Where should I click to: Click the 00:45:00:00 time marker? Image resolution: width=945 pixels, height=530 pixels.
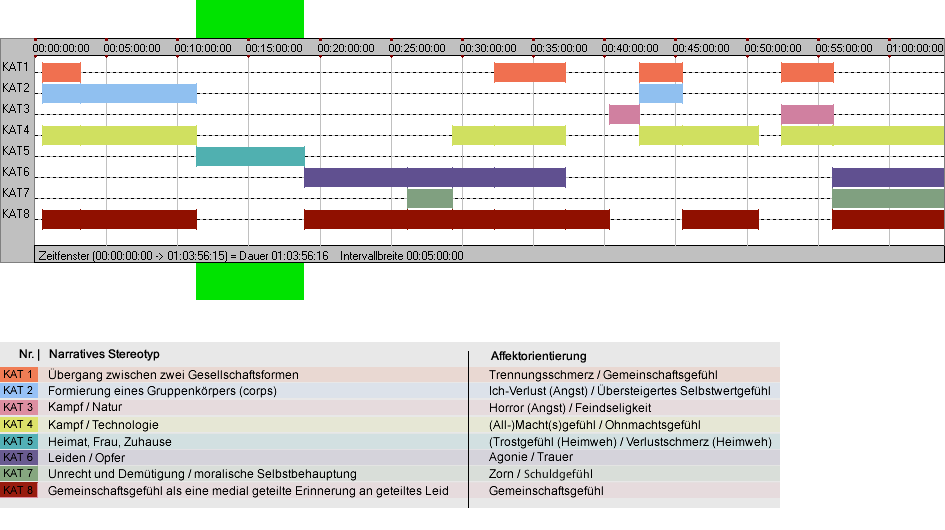click(701, 48)
